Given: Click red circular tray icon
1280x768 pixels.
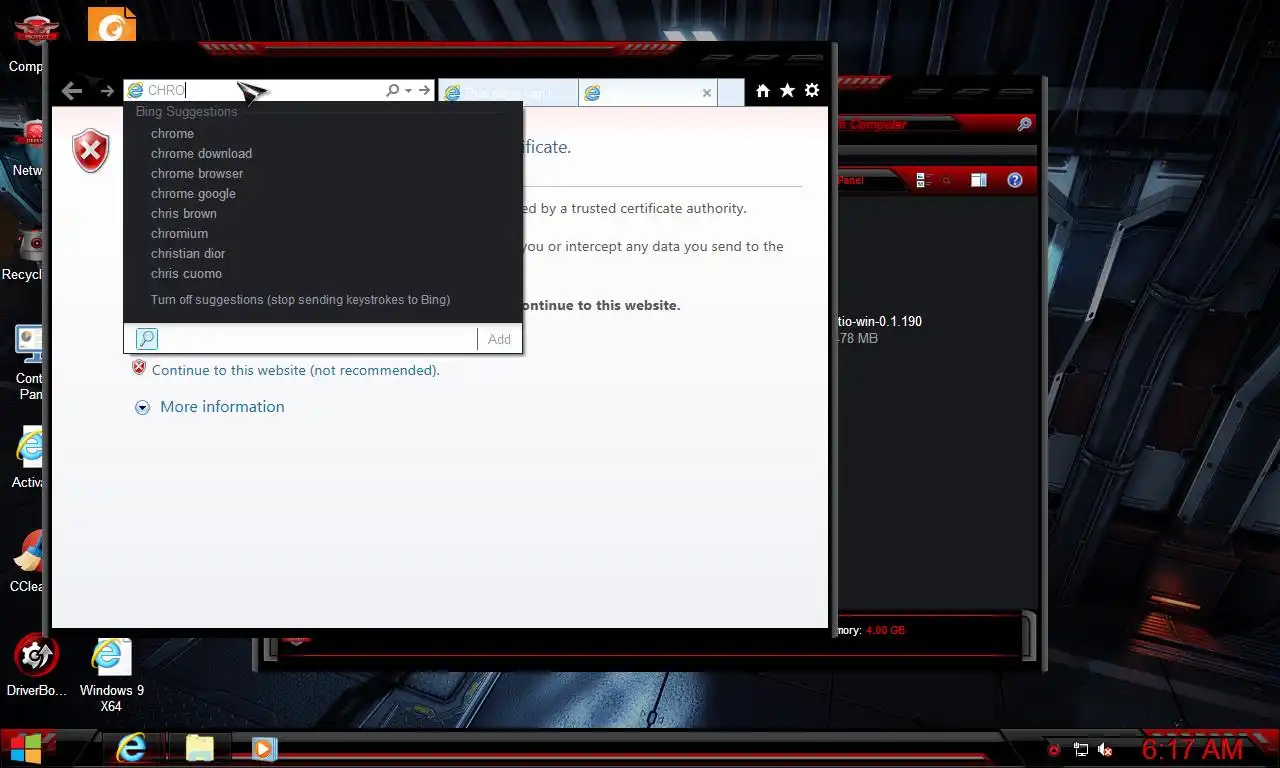Looking at the screenshot, I should [1054, 749].
